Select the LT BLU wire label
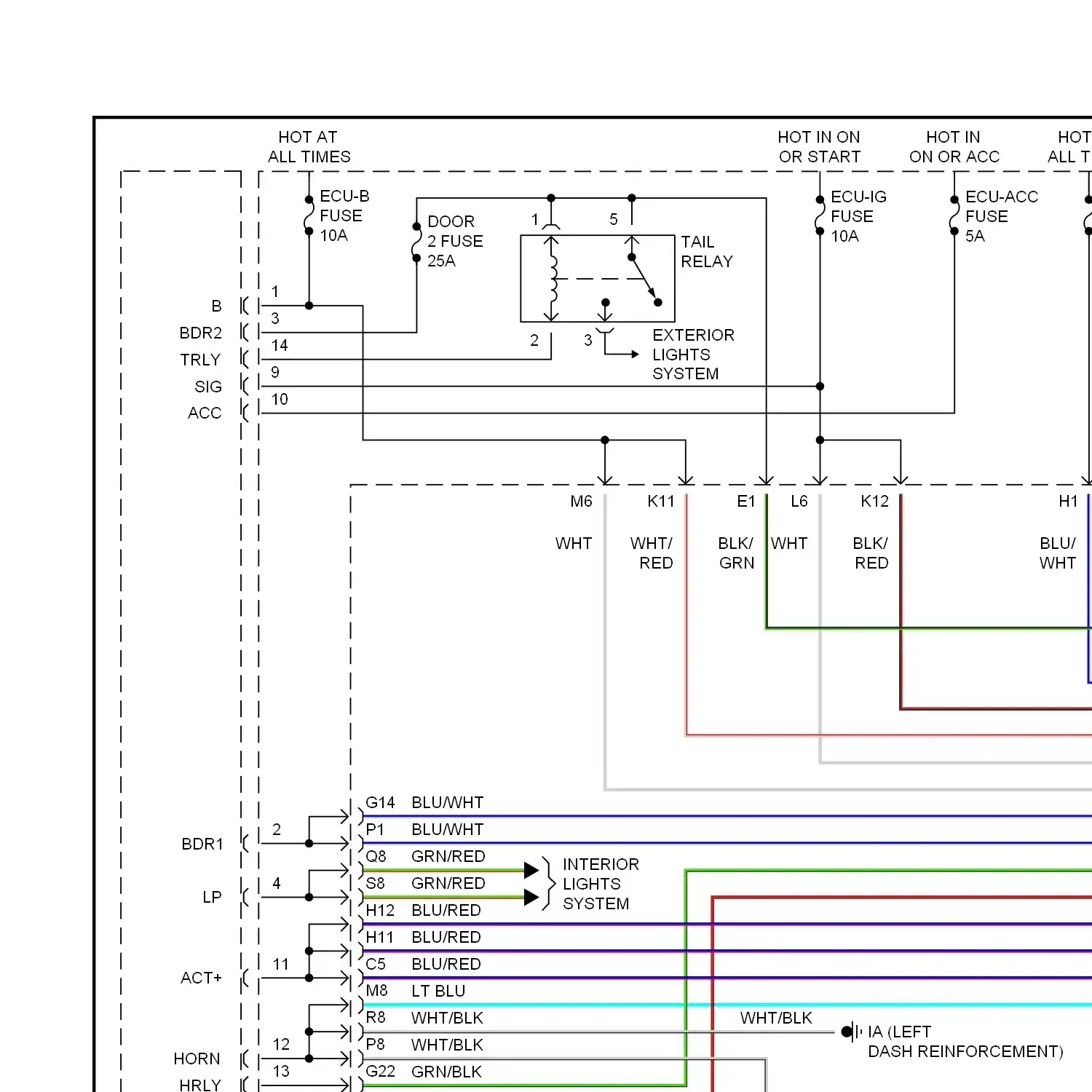Screen dimensions: 1092x1092 point(438,991)
